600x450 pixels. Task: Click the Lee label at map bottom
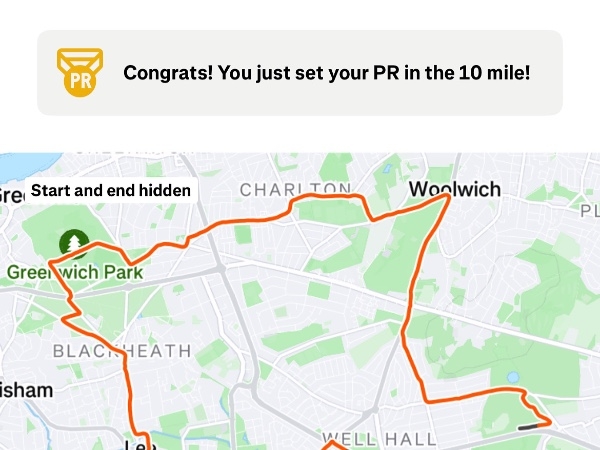(x=133, y=444)
